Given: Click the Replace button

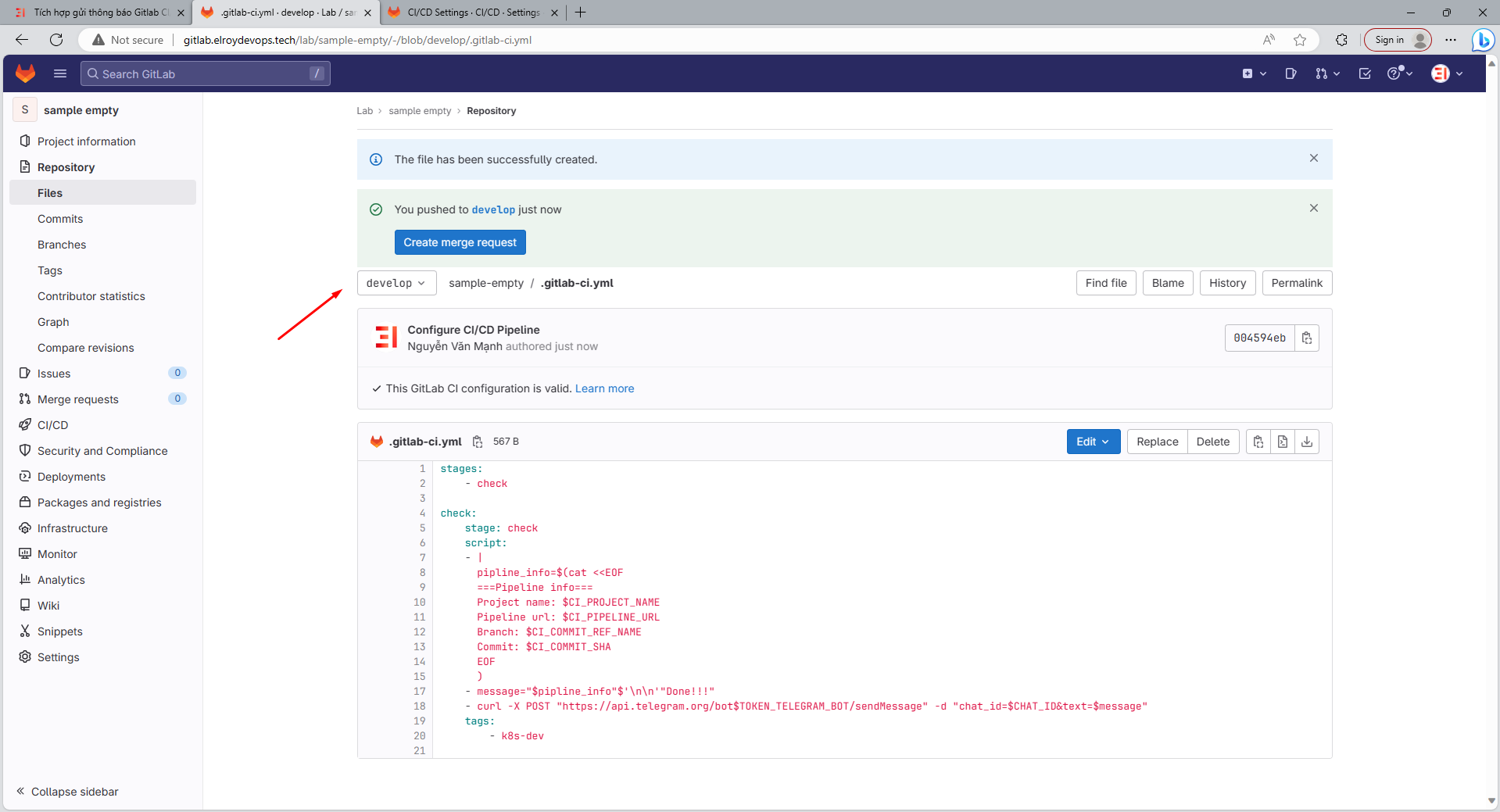Looking at the screenshot, I should click(1157, 442).
